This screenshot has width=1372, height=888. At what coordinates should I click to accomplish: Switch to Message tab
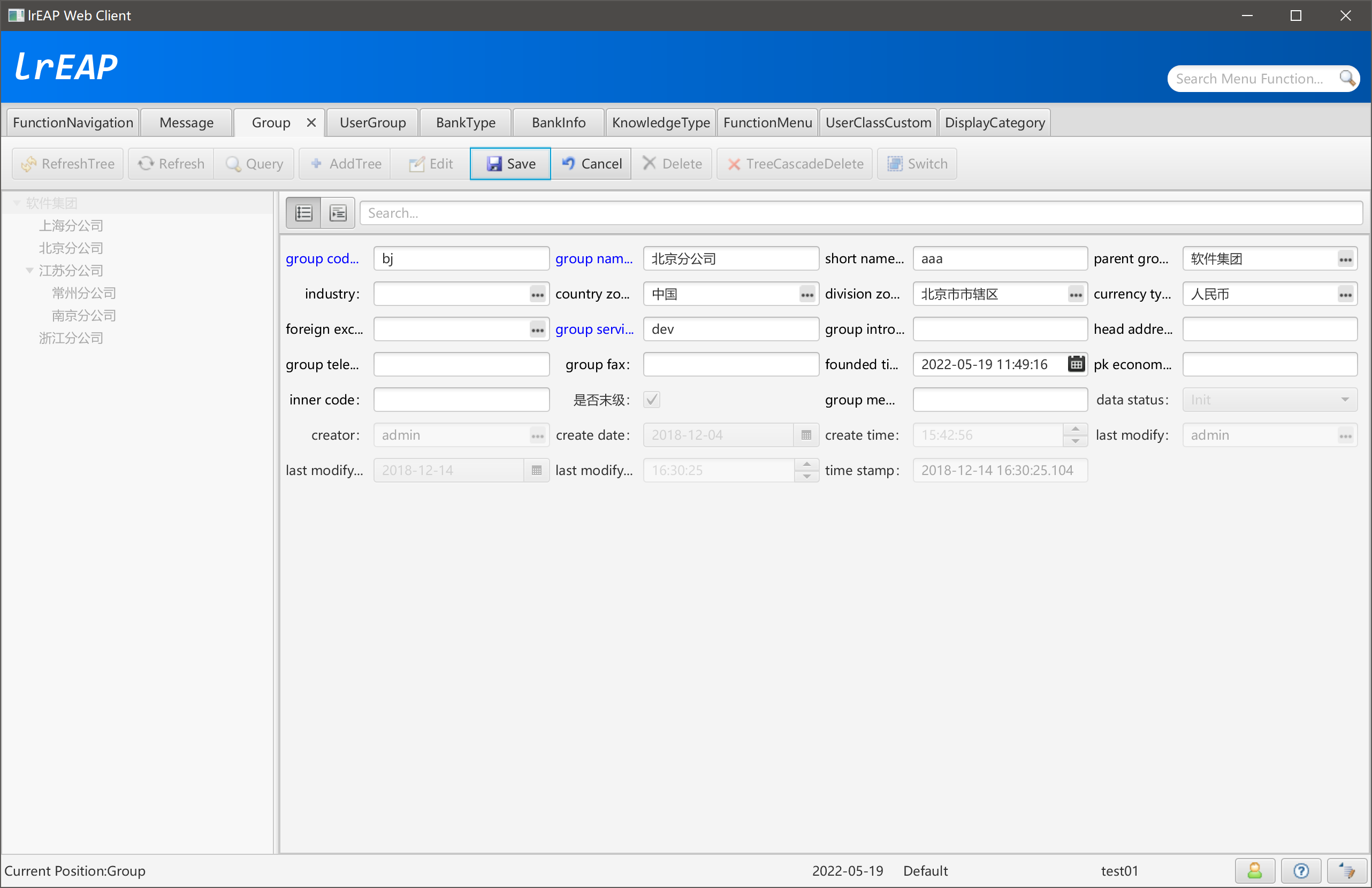[186, 122]
